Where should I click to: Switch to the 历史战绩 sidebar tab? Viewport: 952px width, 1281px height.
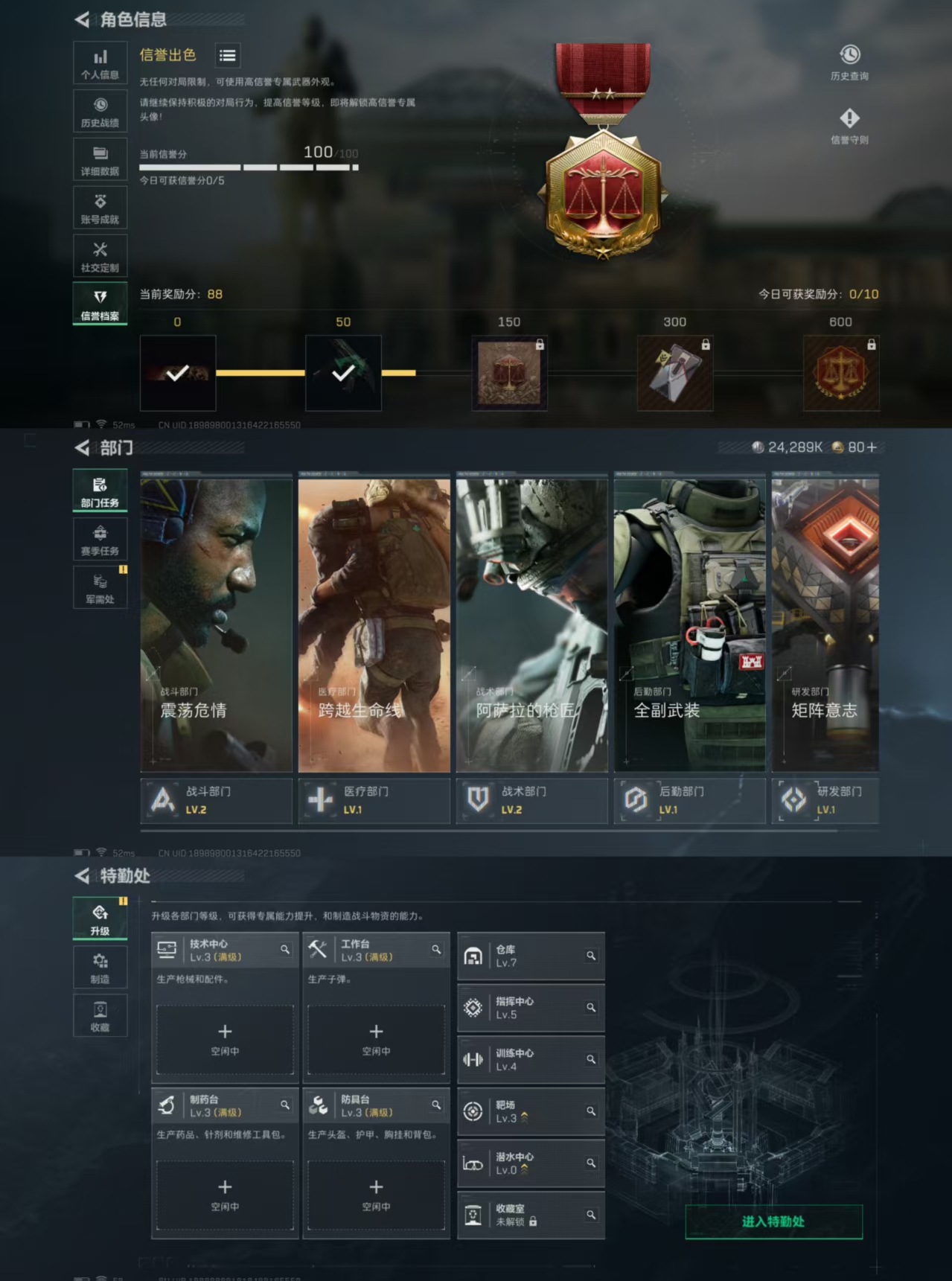click(x=100, y=112)
